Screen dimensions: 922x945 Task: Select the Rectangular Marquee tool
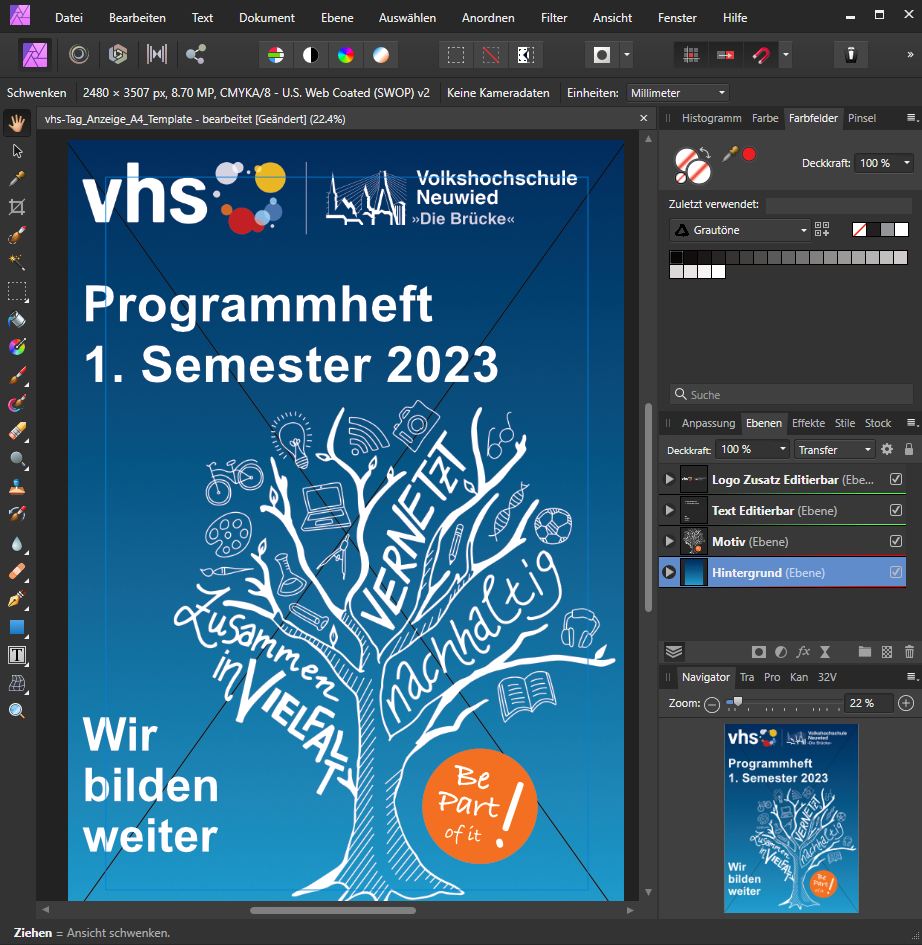tap(17, 291)
